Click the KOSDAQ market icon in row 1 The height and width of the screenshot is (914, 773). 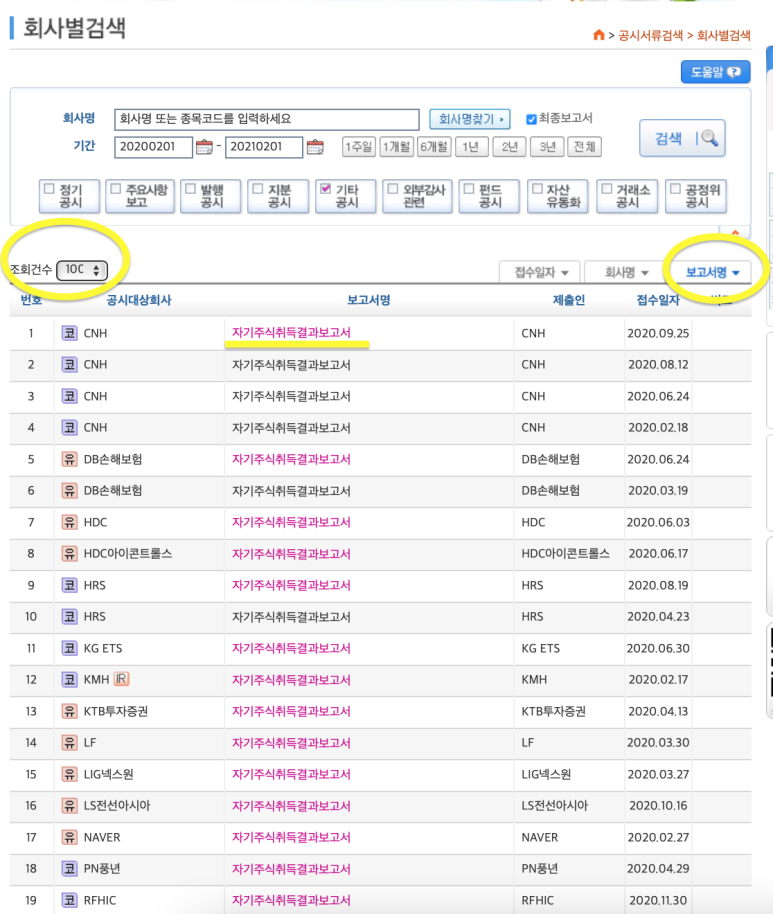pyautogui.click(x=69, y=333)
